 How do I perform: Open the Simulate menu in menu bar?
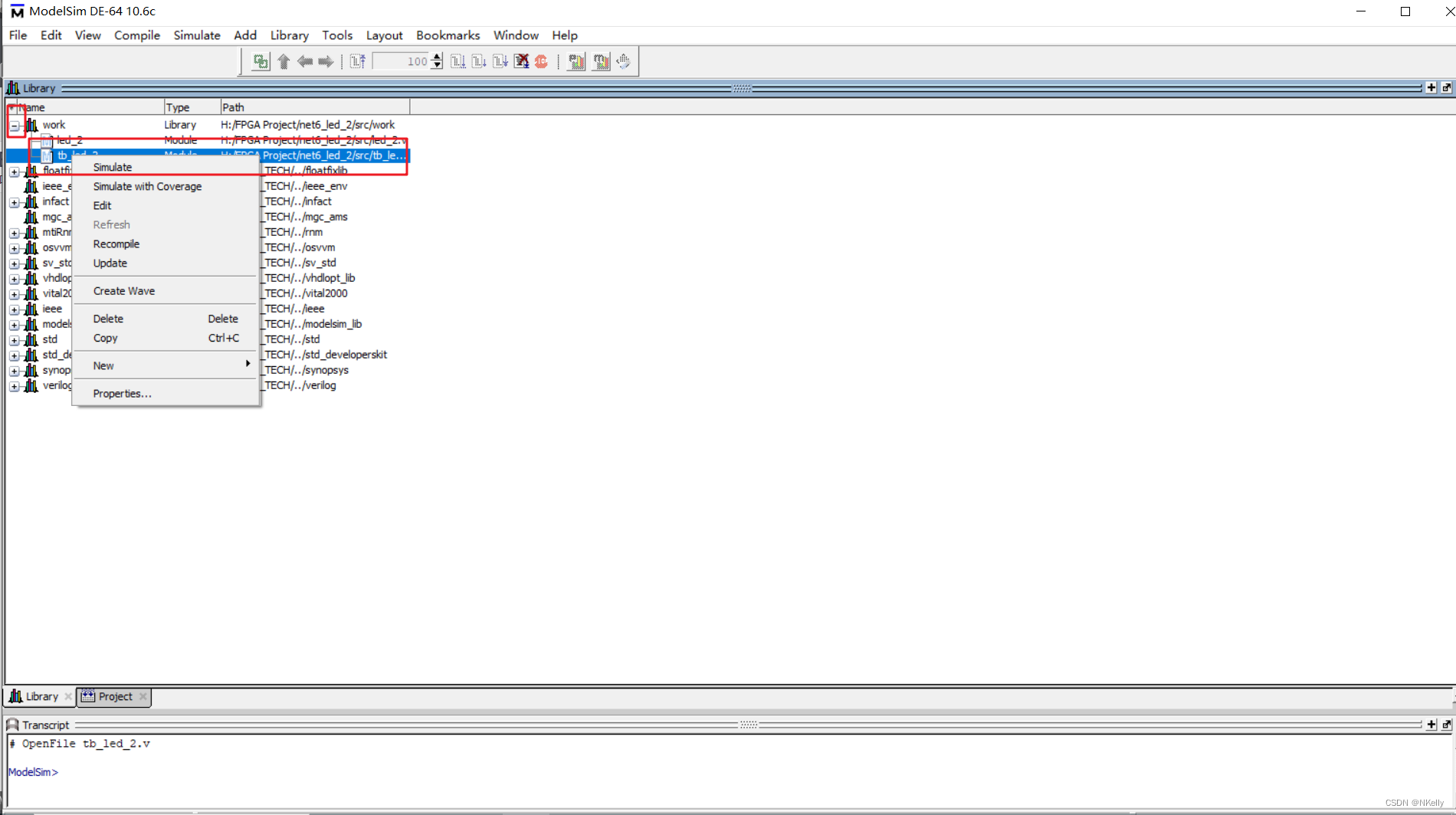coord(197,35)
